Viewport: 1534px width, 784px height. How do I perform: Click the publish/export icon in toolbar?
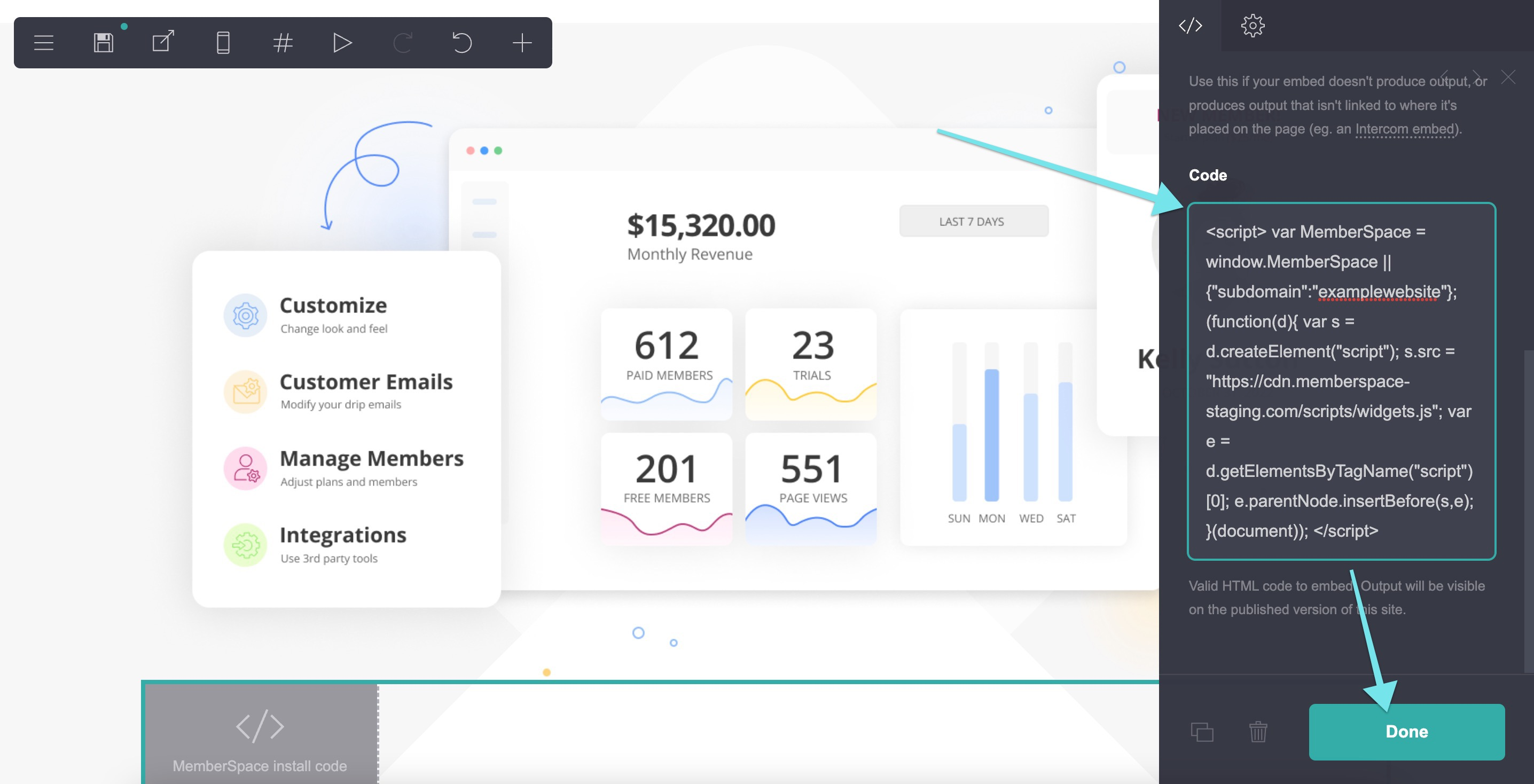tap(163, 42)
